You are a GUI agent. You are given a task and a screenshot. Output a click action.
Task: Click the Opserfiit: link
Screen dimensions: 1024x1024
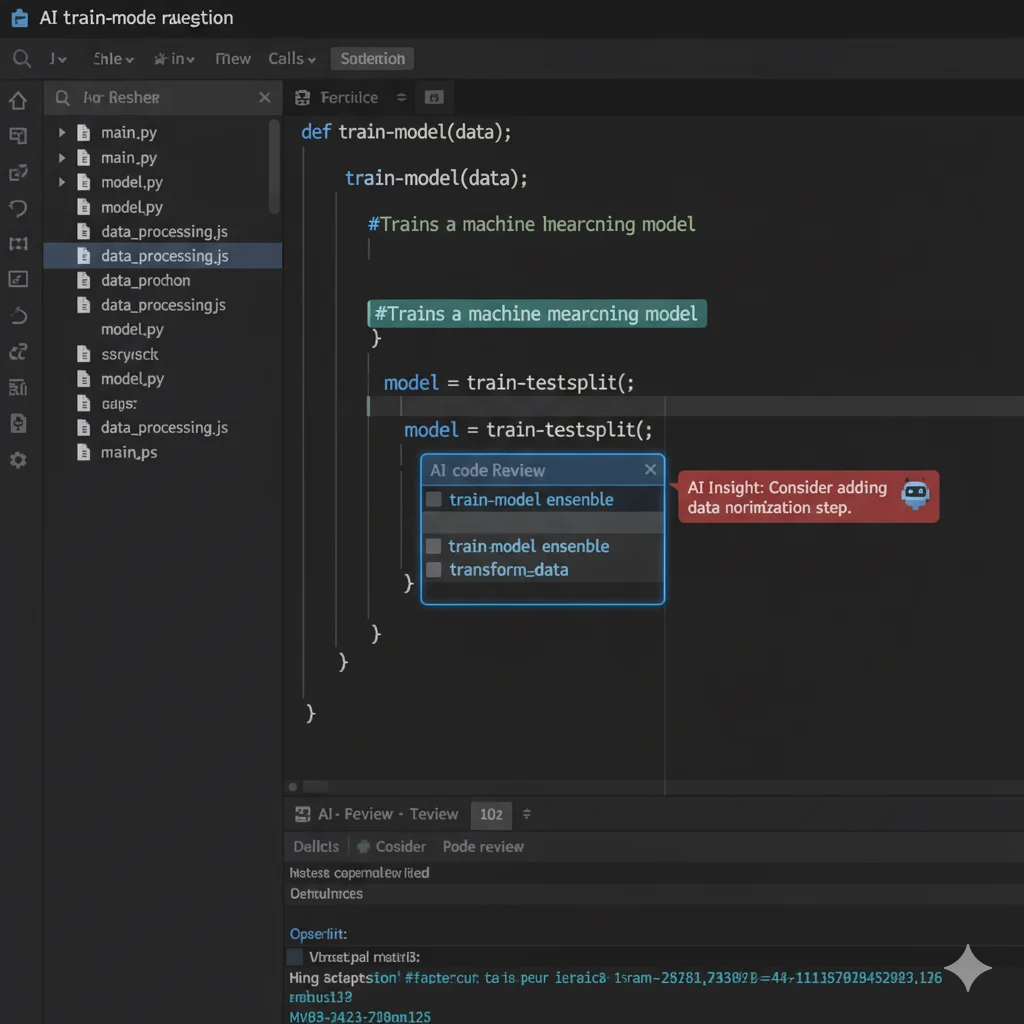tap(318, 934)
